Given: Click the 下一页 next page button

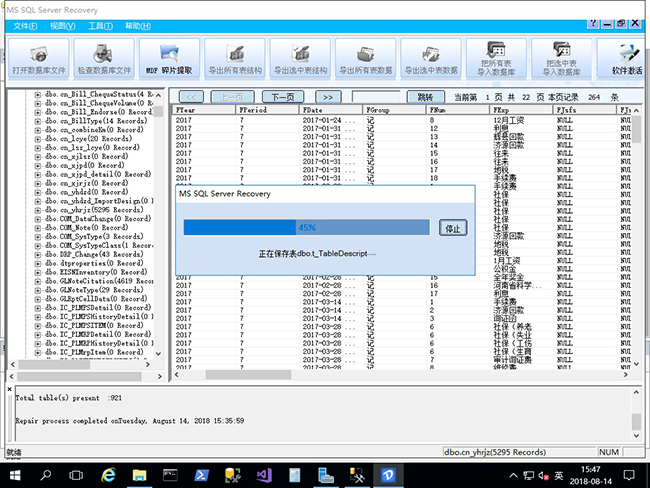Looking at the screenshot, I should 282,96.
